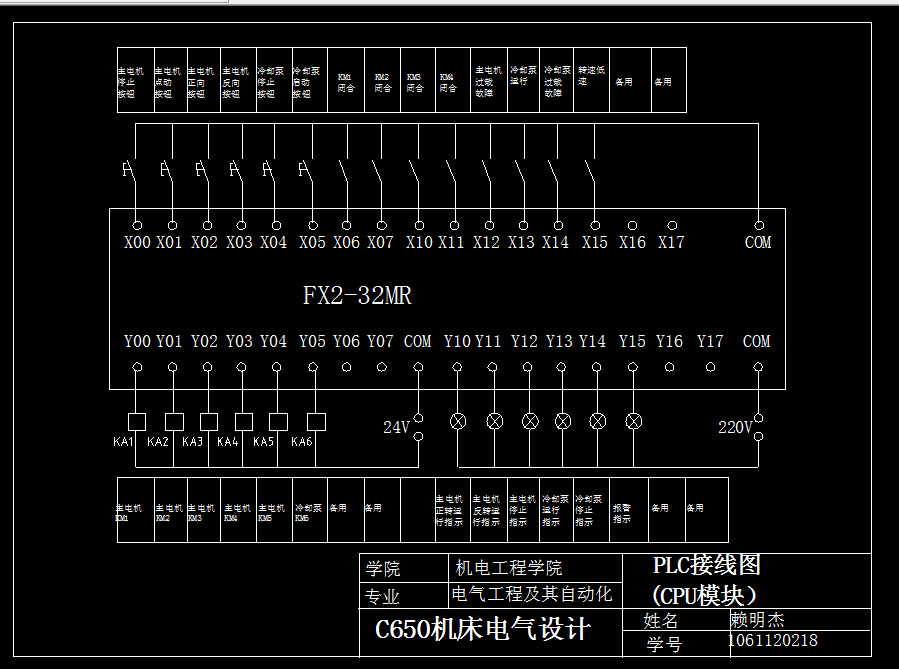
Task: Select the KA5 relay coil symbol
Action: click(x=278, y=419)
